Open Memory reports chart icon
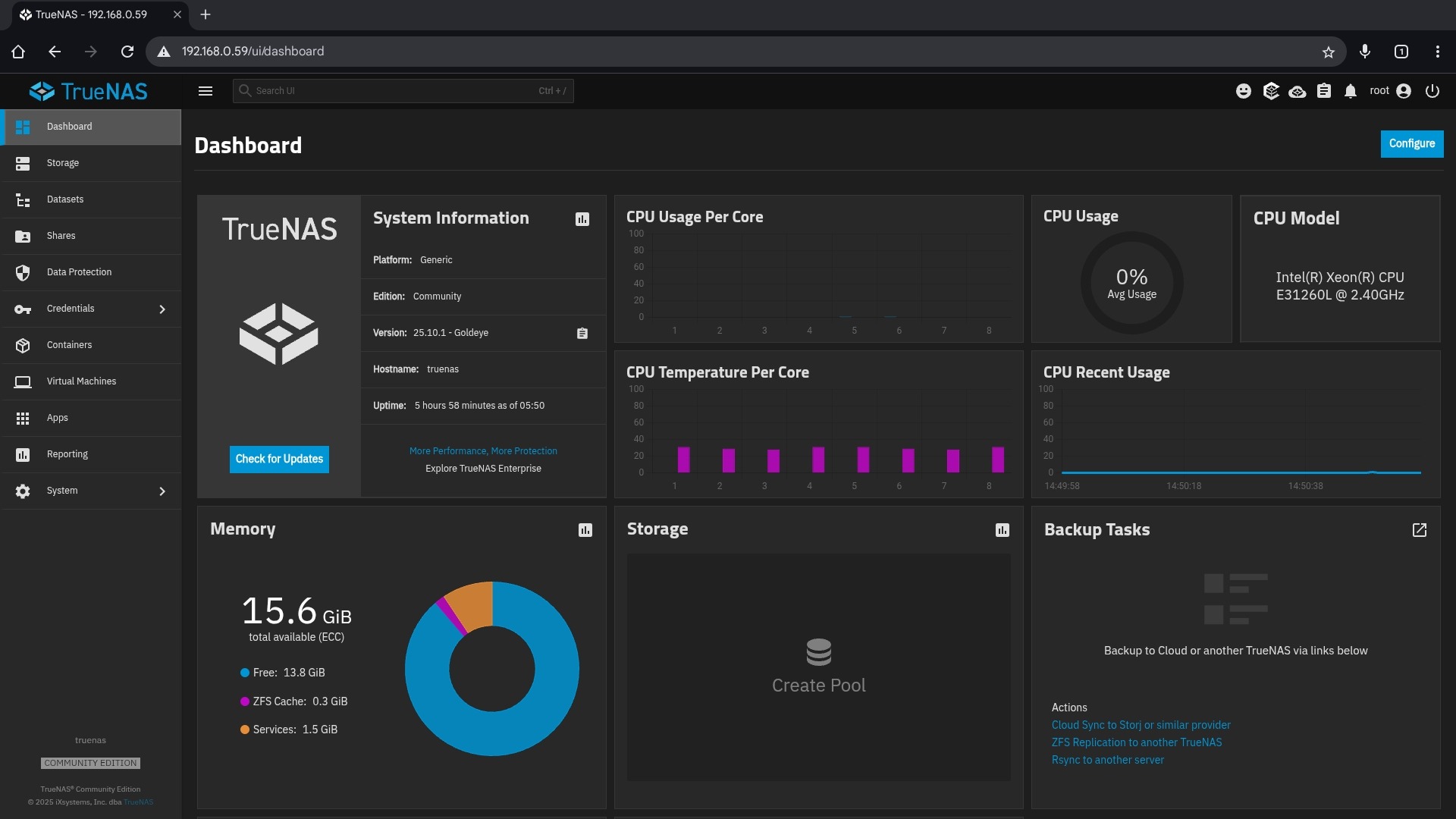 [x=585, y=530]
